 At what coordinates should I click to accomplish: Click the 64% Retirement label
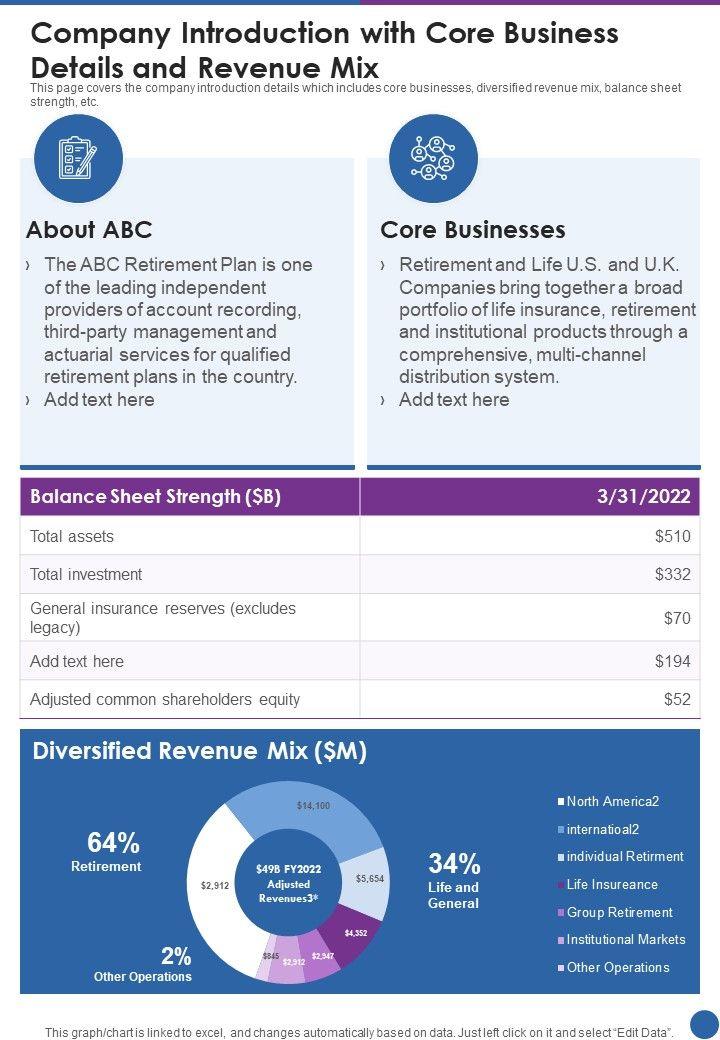(106, 852)
